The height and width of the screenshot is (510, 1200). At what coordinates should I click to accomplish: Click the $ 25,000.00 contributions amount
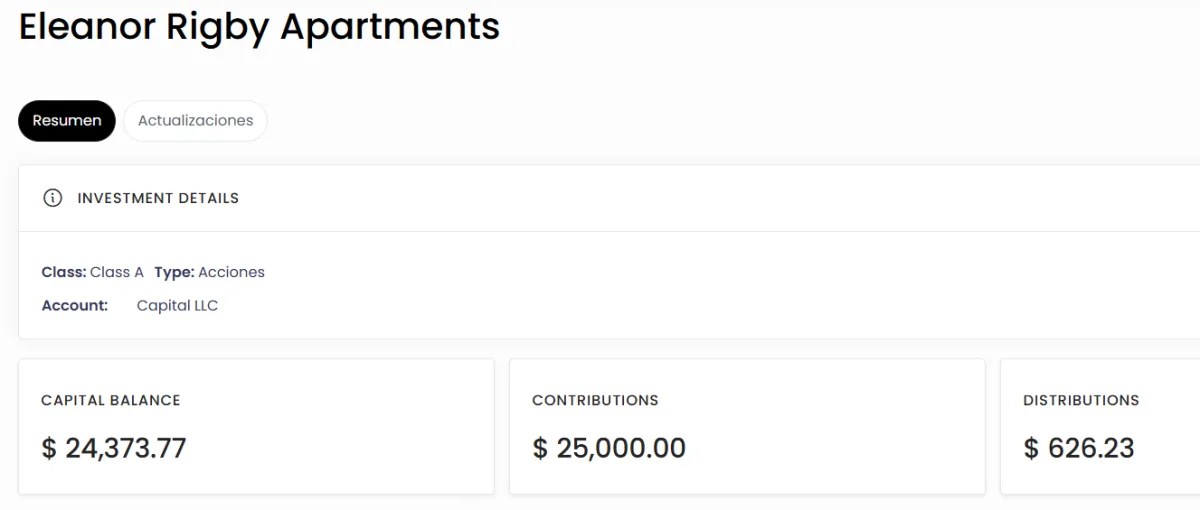[609, 448]
